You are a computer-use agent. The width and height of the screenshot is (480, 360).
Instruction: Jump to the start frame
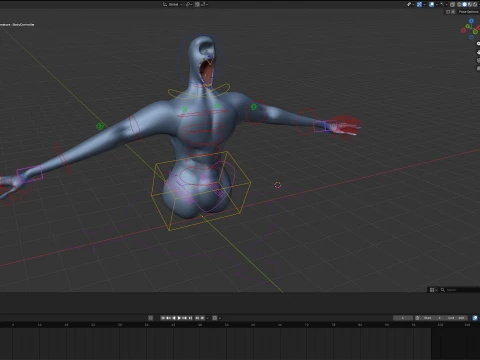click(x=163, y=318)
